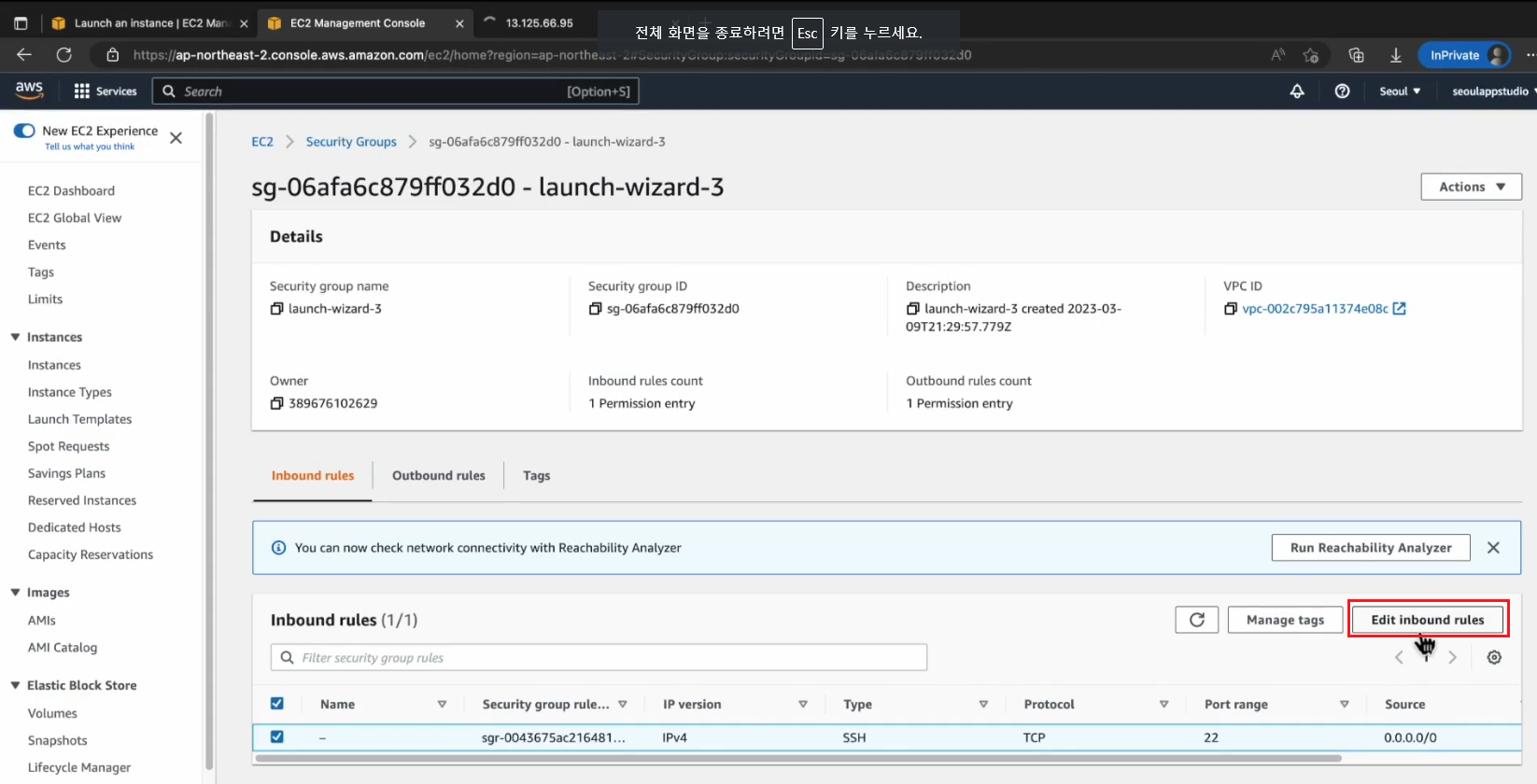Click the notifications bell icon
Screen dimensions: 1537x784
pos(1297,91)
